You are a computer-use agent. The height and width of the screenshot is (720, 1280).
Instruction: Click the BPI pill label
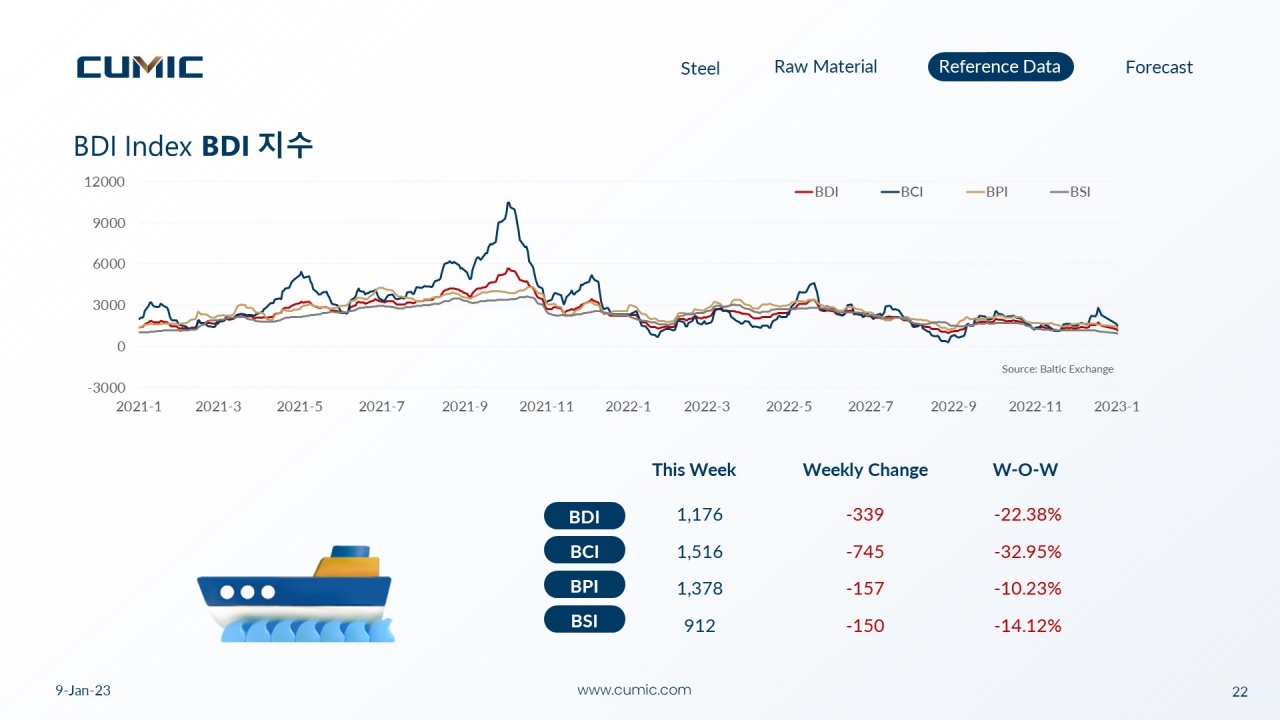click(x=584, y=585)
